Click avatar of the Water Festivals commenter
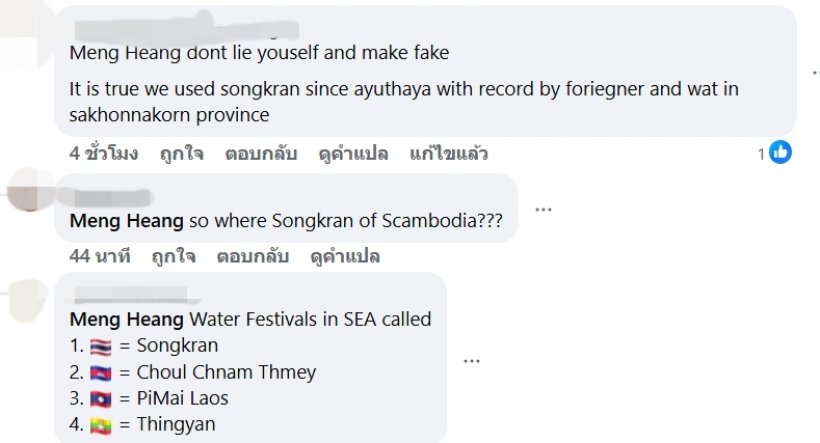Screen dimensions: 820x443 pos(25,293)
